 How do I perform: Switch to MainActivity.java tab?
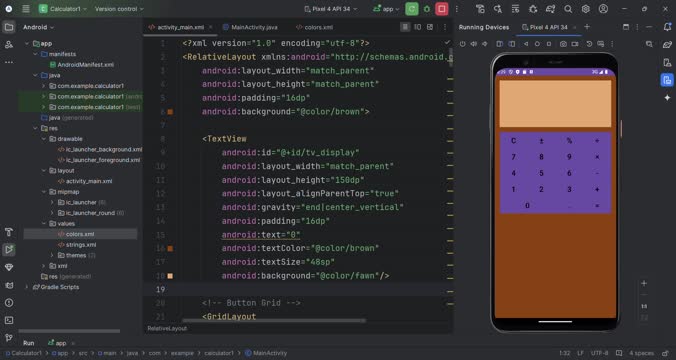(x=250, y=27)
